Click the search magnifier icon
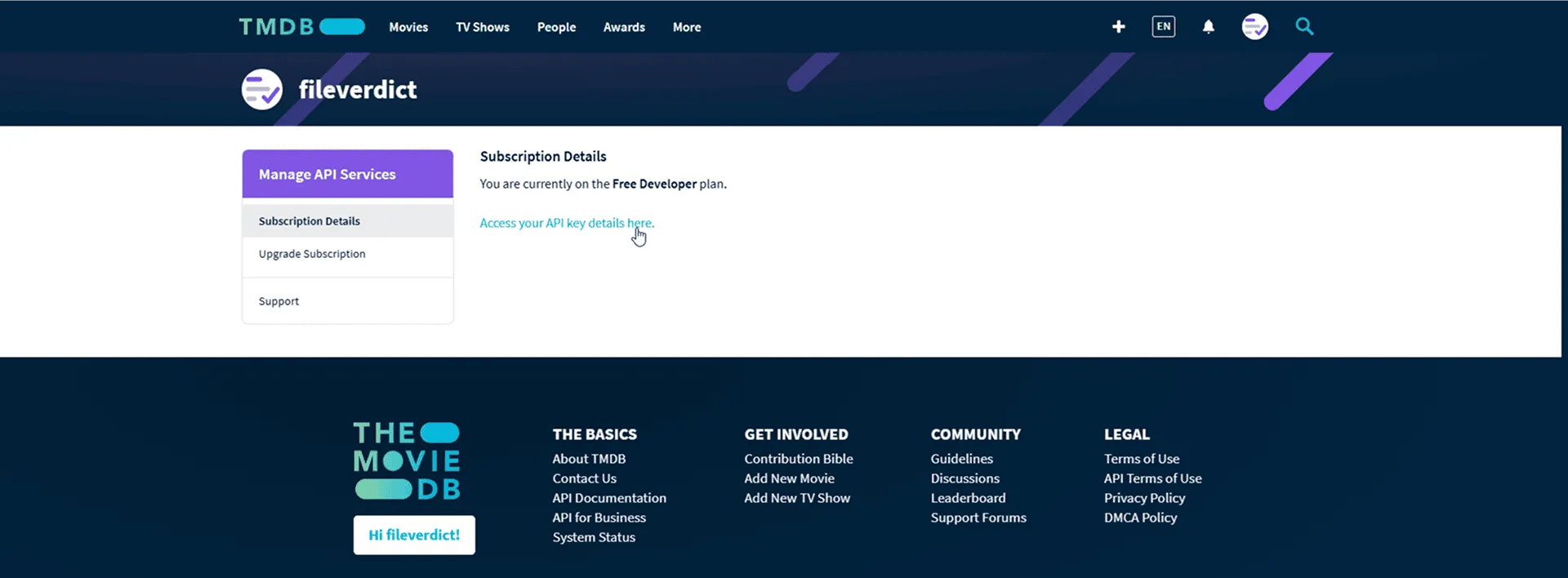This screenshot has height=578, width=1568. pos(1305,27)
